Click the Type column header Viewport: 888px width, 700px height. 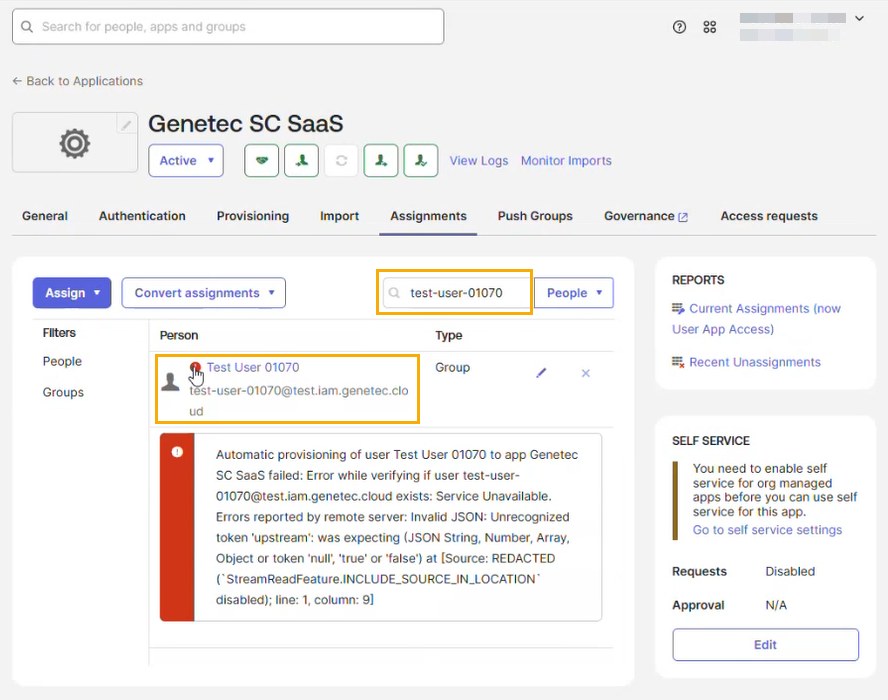449,335
